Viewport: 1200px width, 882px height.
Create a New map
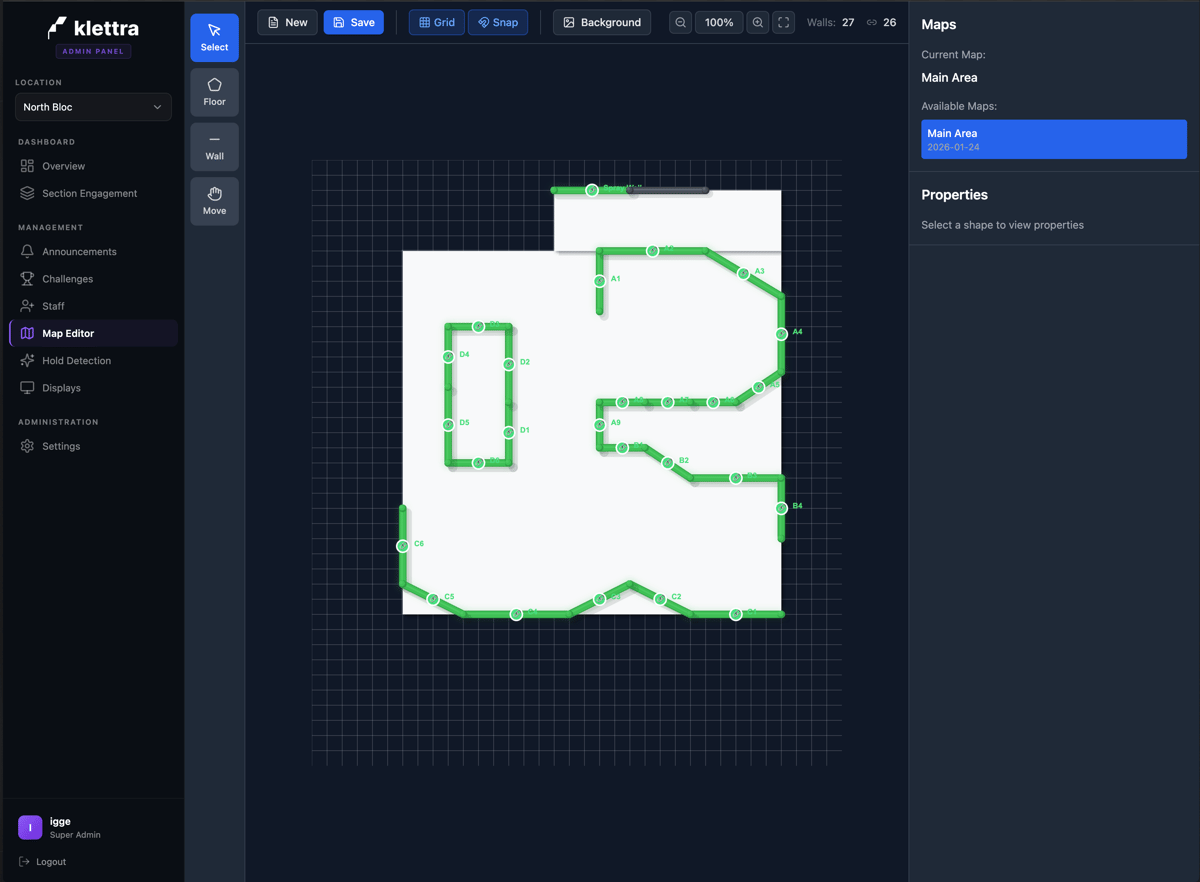pyautogui.click(x=288, y=22)
